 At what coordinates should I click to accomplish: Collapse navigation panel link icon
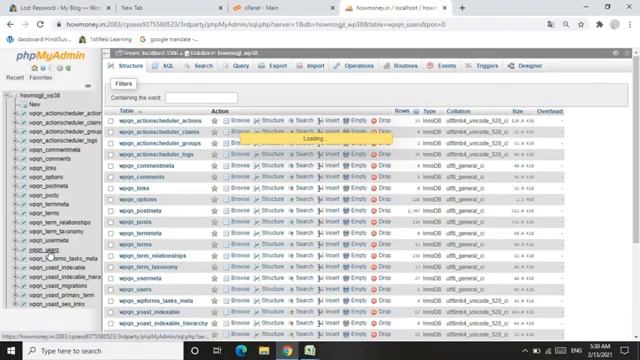(88, 86)
